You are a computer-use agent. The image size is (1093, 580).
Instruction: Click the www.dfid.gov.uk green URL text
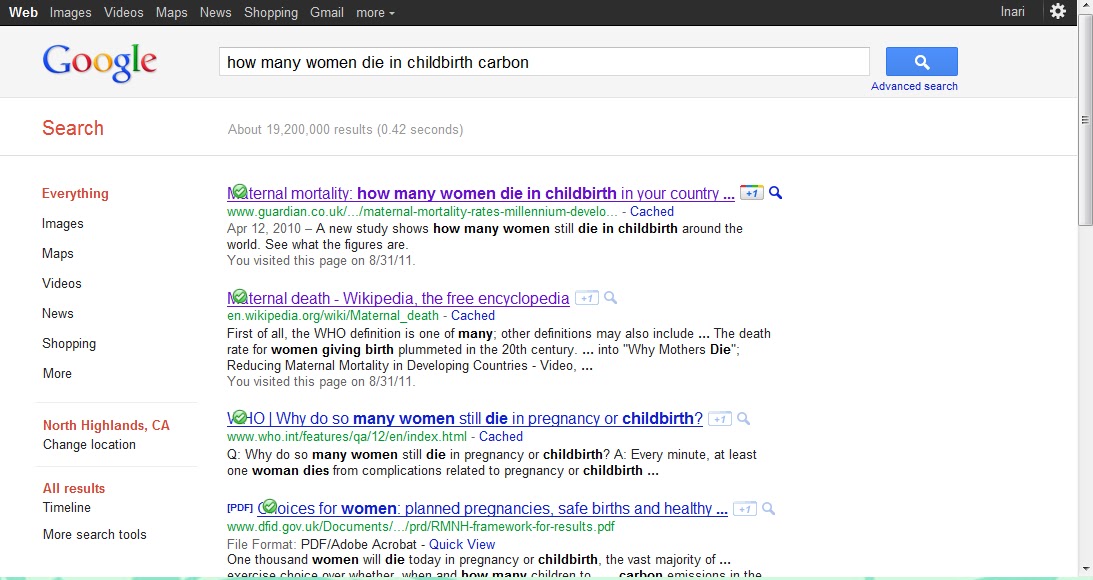pyautogui.click(x=420, y=527)
